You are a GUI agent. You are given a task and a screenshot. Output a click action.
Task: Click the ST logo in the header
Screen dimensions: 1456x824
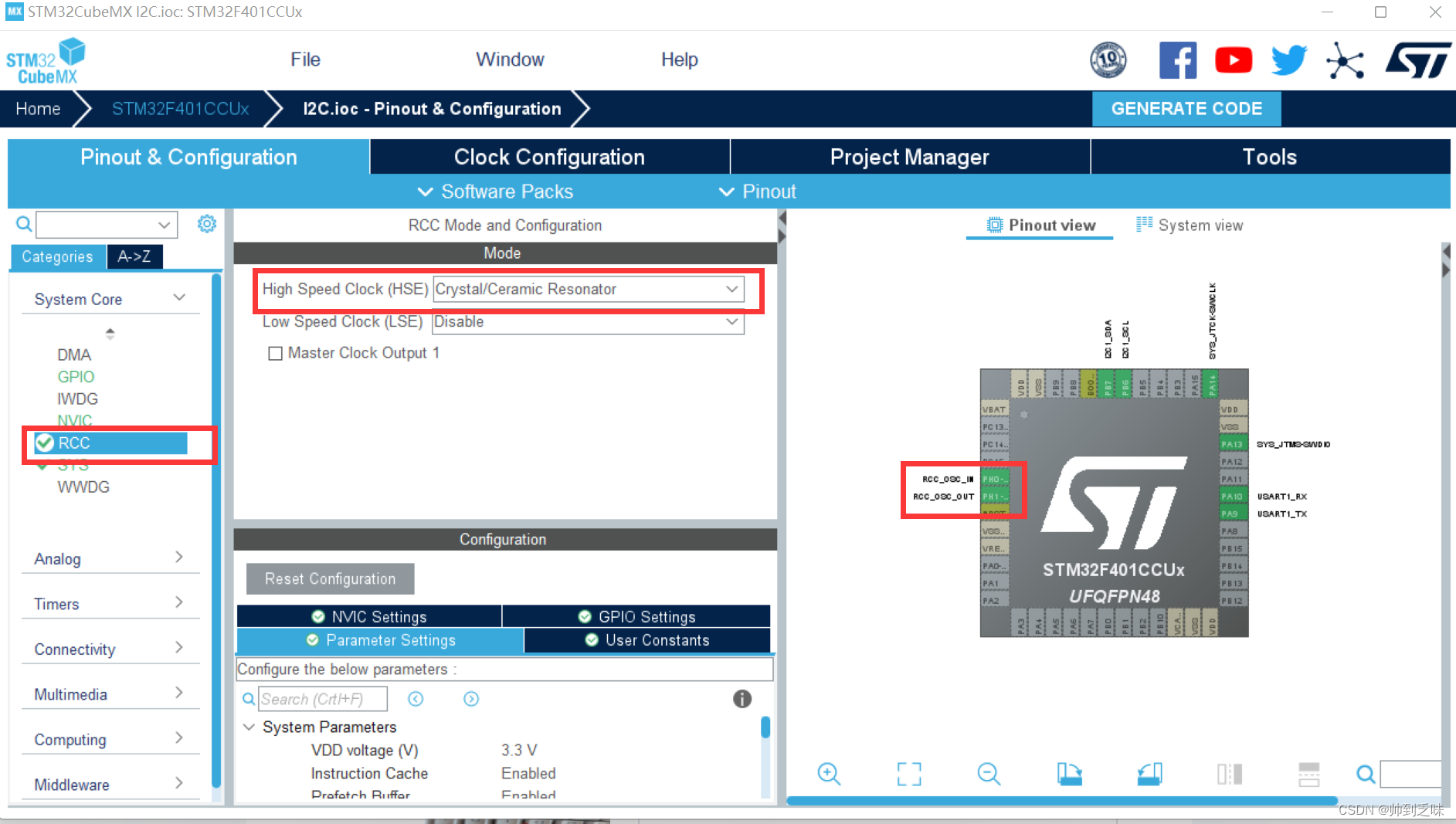[1418, 59]
